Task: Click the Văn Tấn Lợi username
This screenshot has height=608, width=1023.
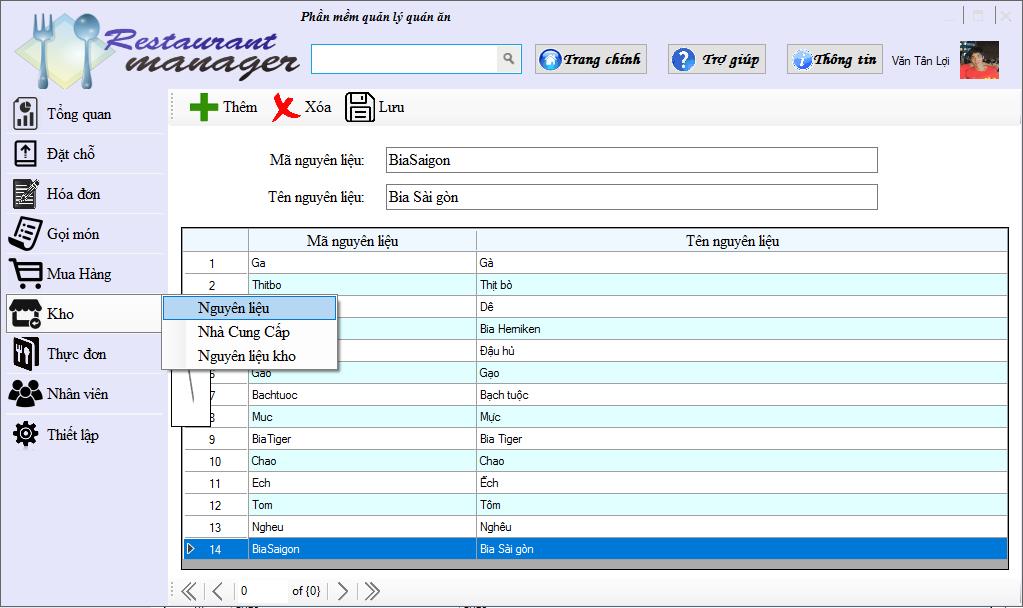Action: (x=920, y=61)
